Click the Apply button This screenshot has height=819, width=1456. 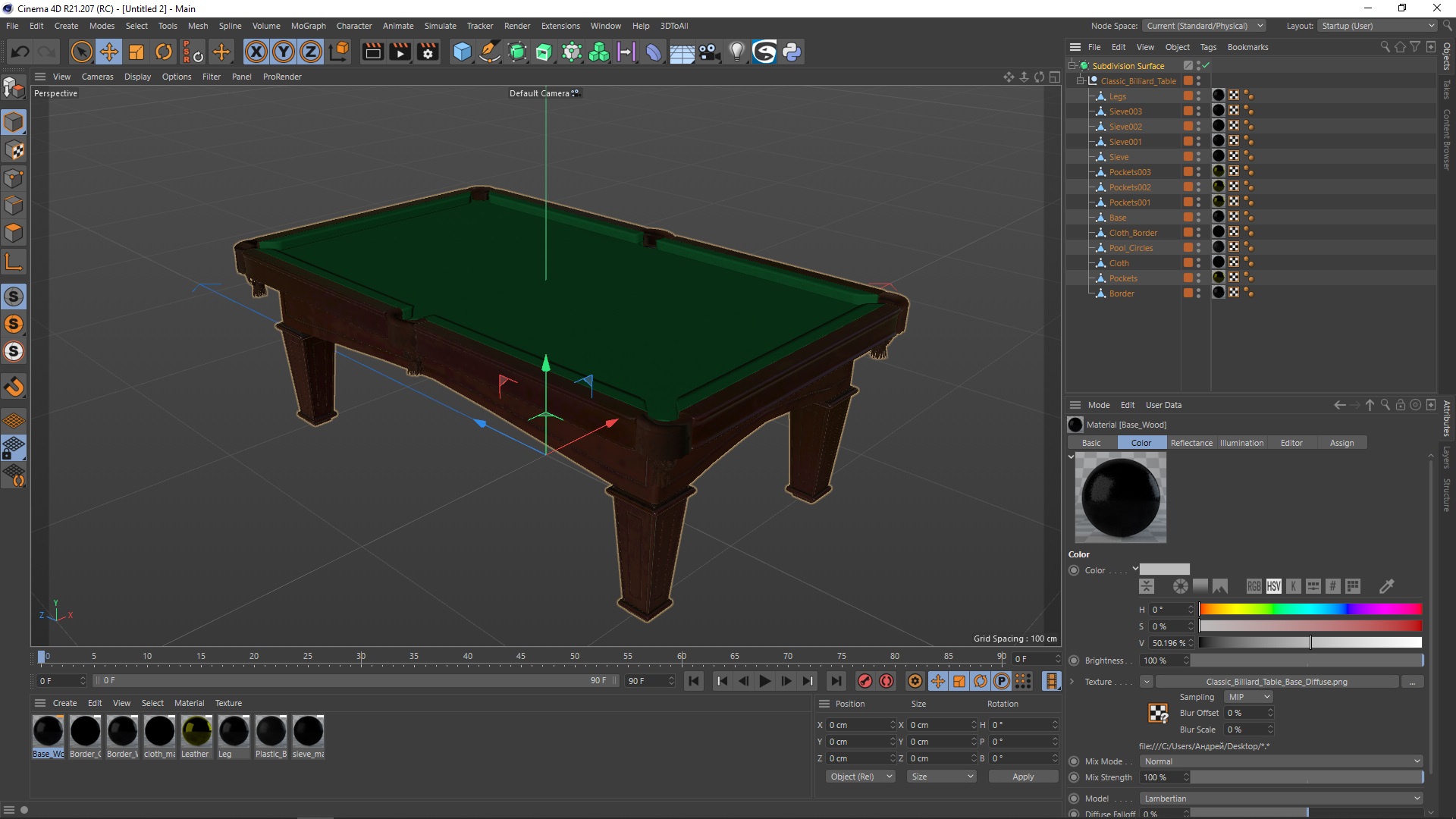click(1022, 777)
